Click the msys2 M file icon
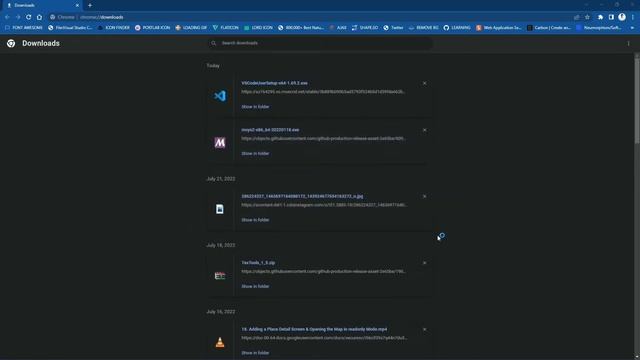The image size is (640, 360). 220,142
